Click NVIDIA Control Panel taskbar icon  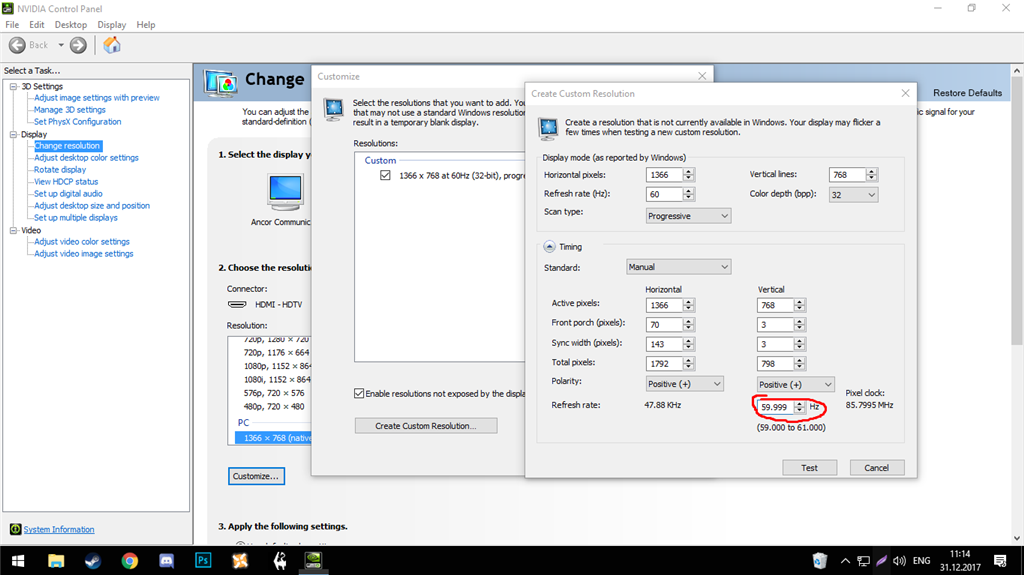click(x=313, y=561)
